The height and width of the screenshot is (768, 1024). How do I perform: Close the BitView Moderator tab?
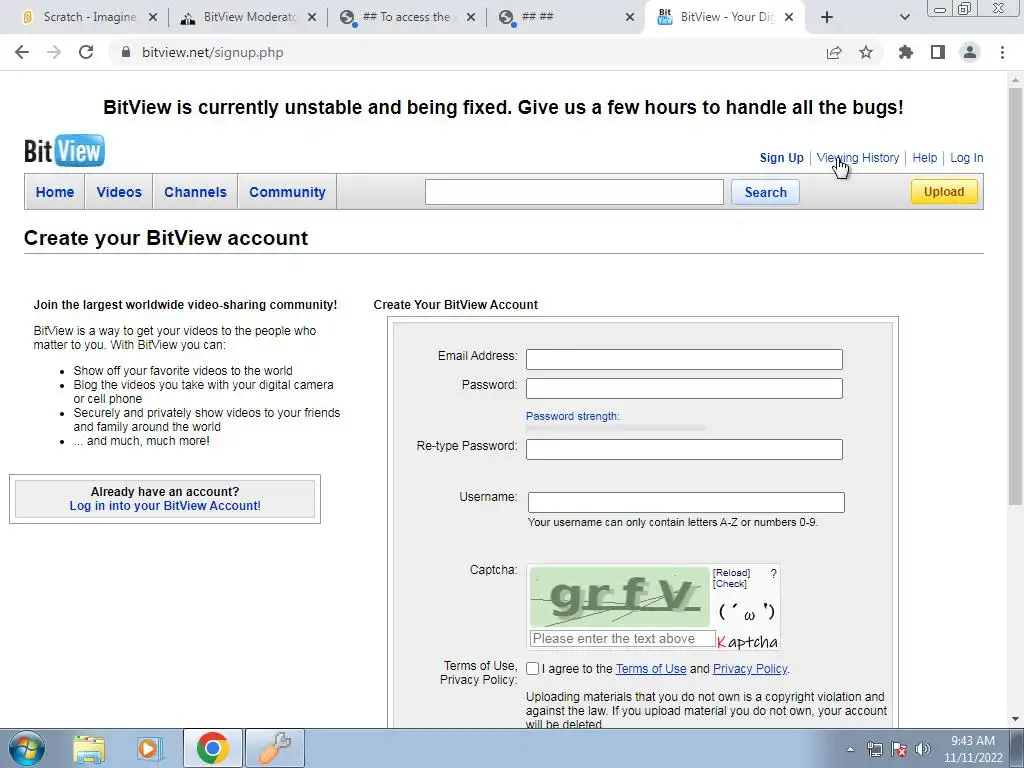312,17
